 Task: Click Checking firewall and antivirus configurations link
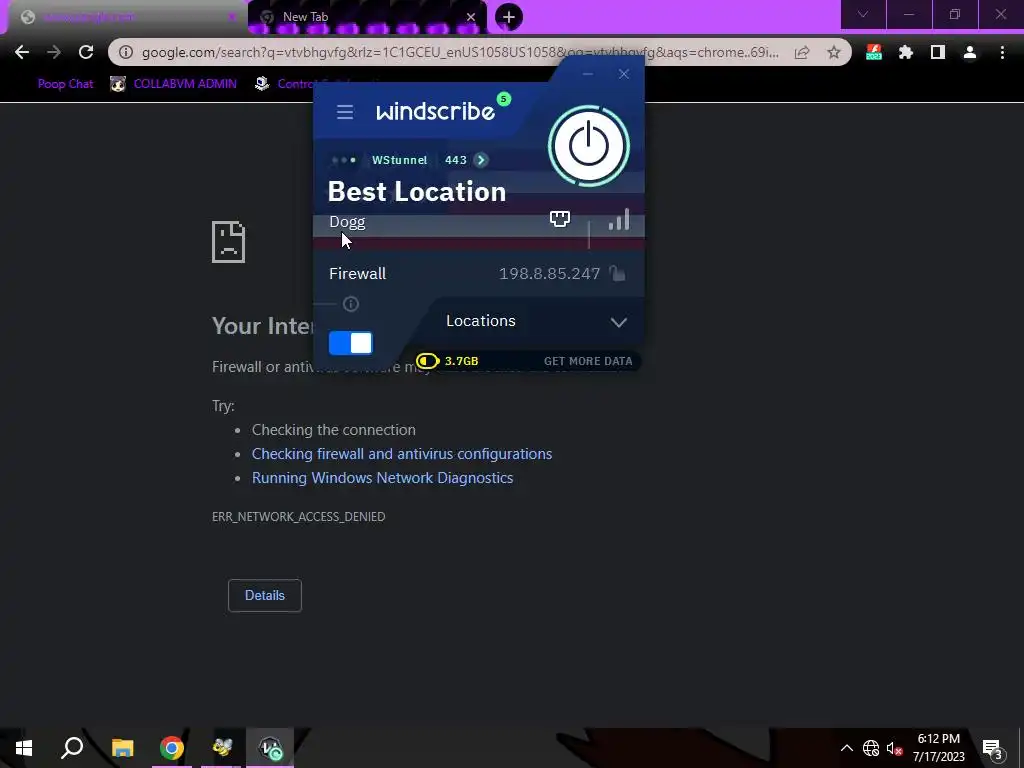click(x=402, y=454)
